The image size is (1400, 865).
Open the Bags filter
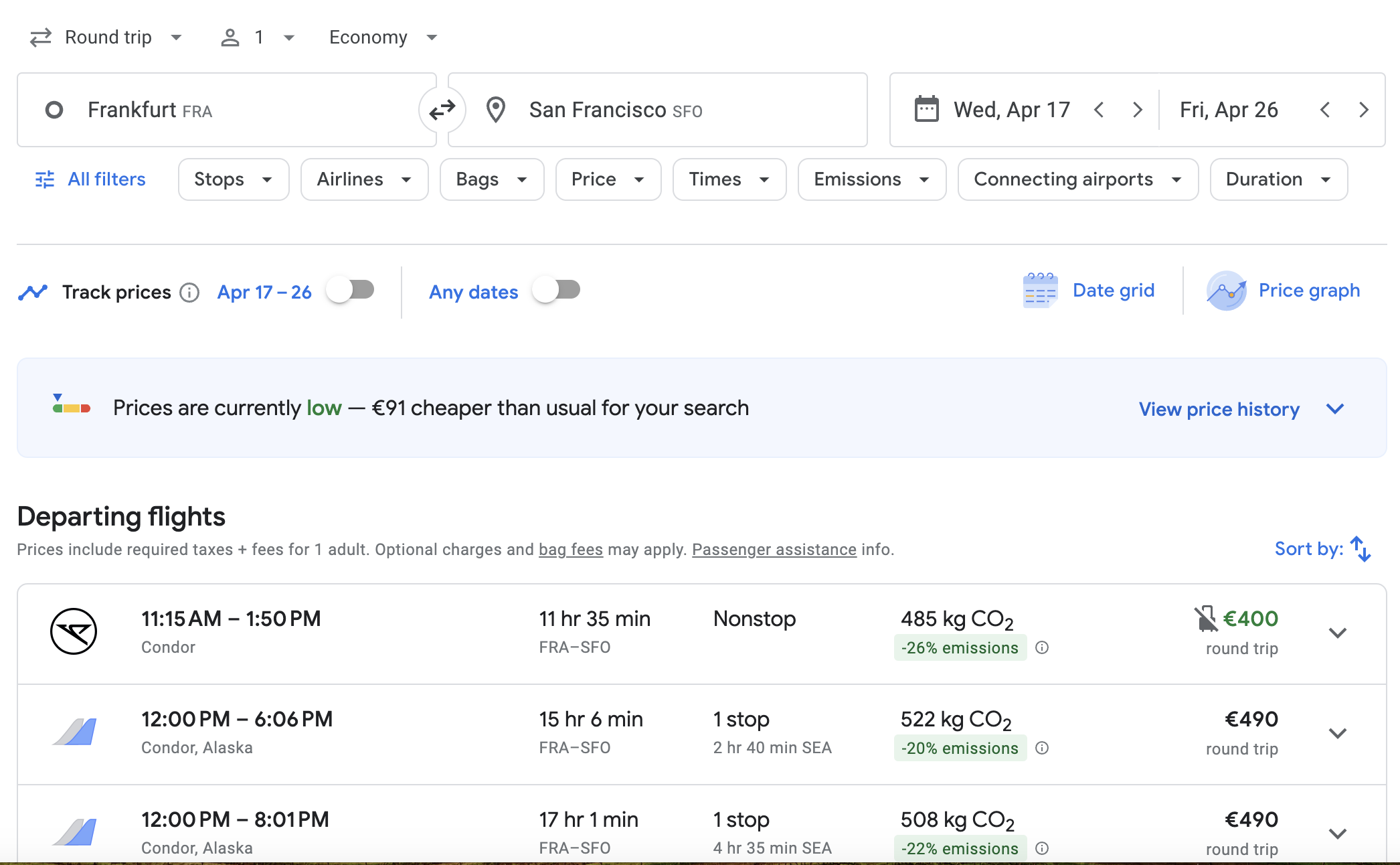pyautogui.click(x=492, y=179)
